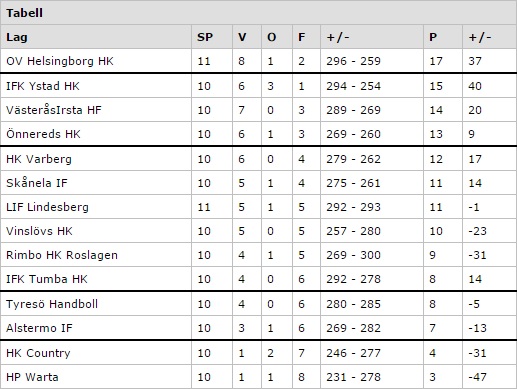Click IFK Tumba HK team name
The height and width of the screenshot is (389, 517).
(47, 279)
